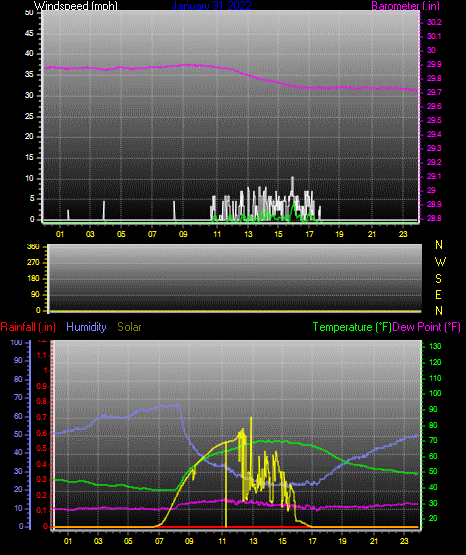
Task: Click hour 11 on the windspeed chart axis
Action: tap(217, 234)
